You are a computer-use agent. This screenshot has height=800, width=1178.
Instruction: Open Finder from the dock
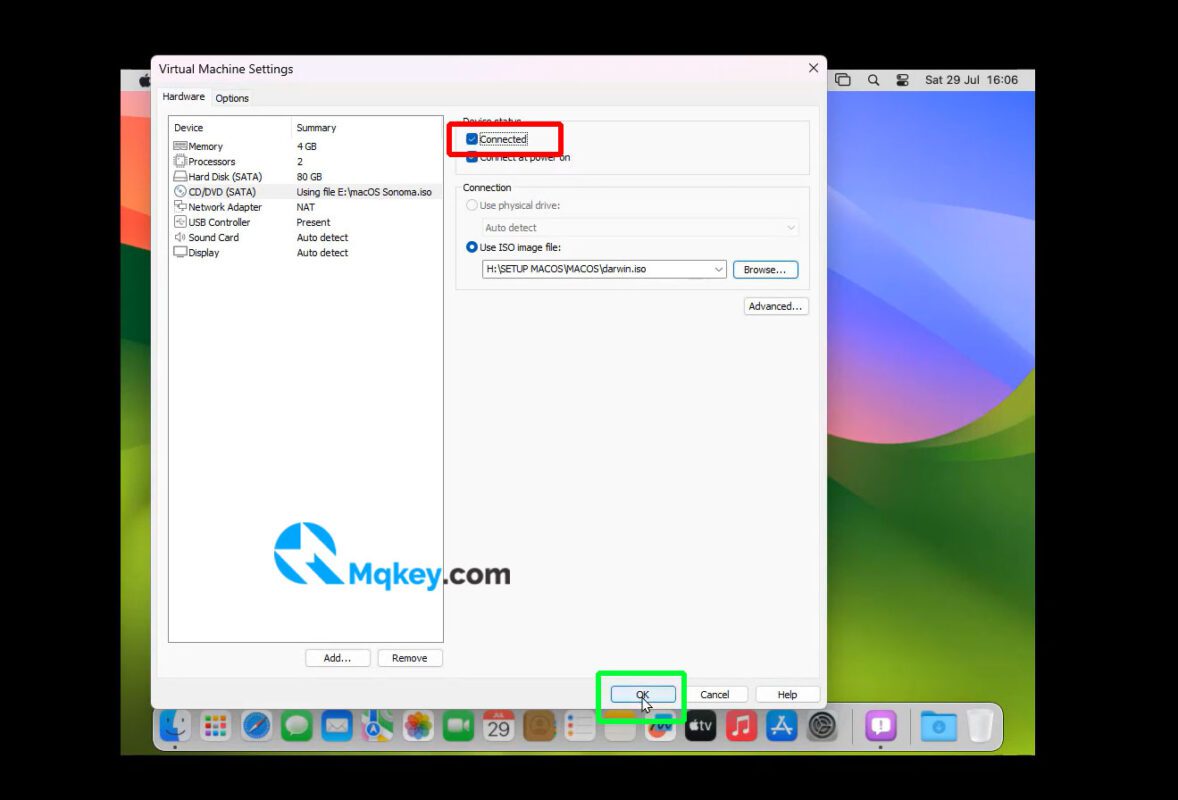point(175,726)
